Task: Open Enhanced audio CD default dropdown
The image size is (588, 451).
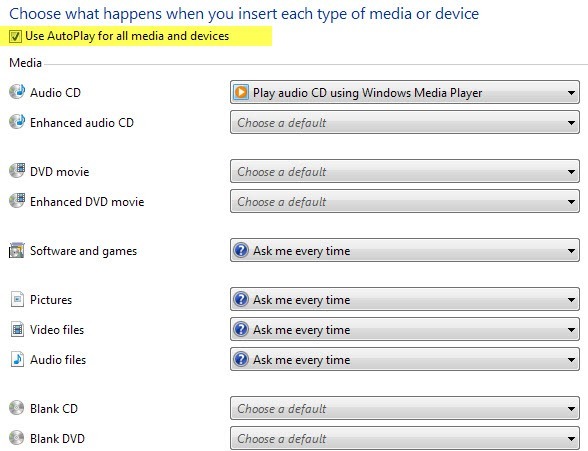Action: 405,122
